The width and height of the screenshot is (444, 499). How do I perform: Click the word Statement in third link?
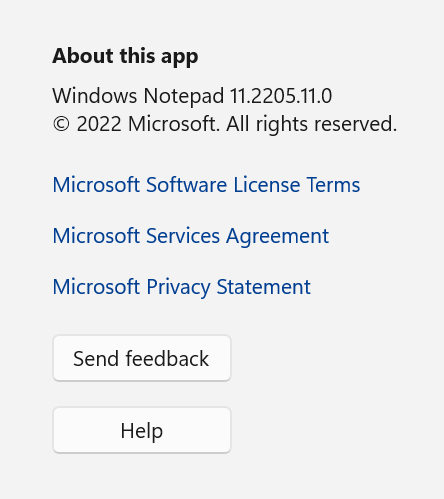[x=264, y=287]
